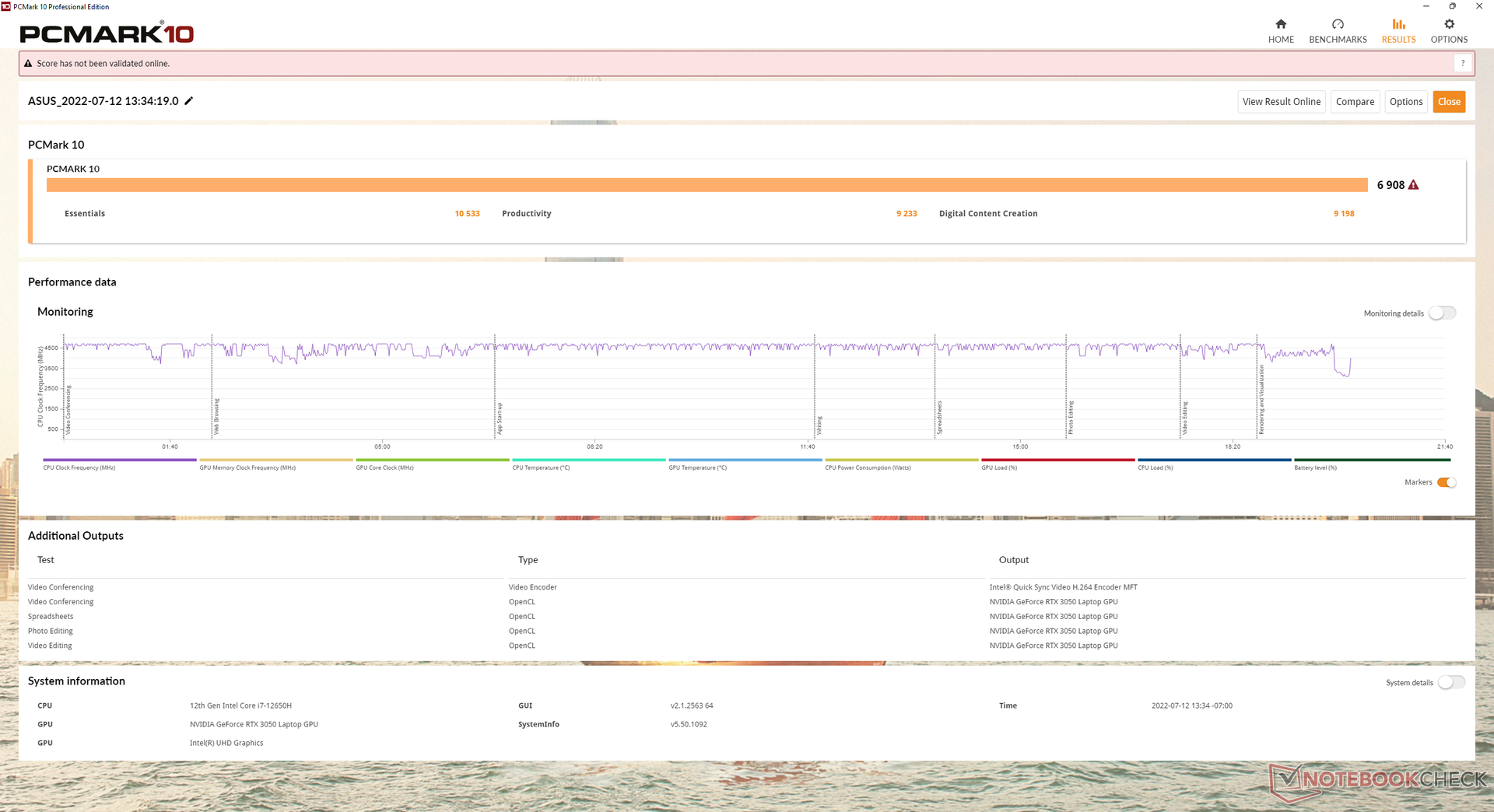Click the Video Editing marker in chart
The image size is (1494, 812).
[1185, 418]
